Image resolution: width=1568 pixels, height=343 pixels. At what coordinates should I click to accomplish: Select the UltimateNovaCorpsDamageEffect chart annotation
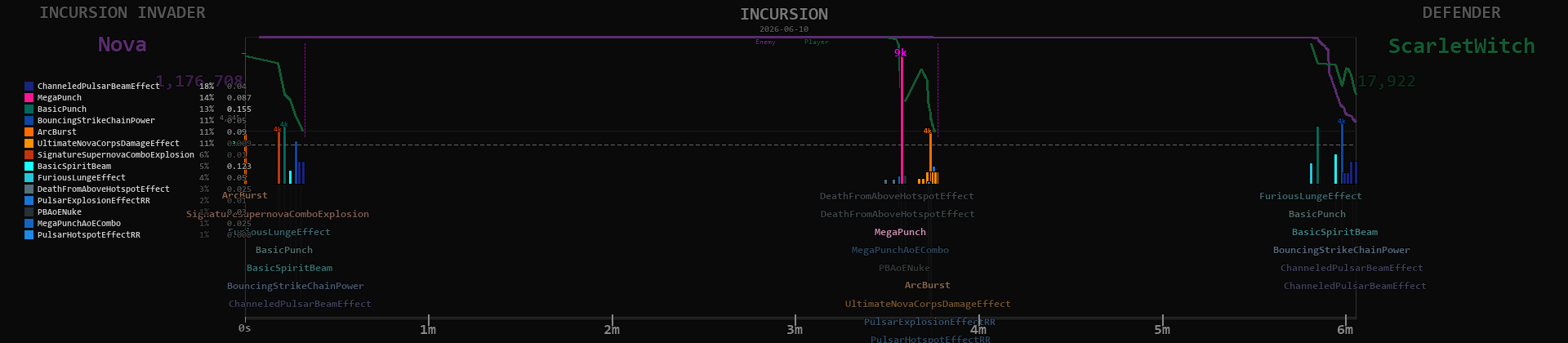point(928,304)
